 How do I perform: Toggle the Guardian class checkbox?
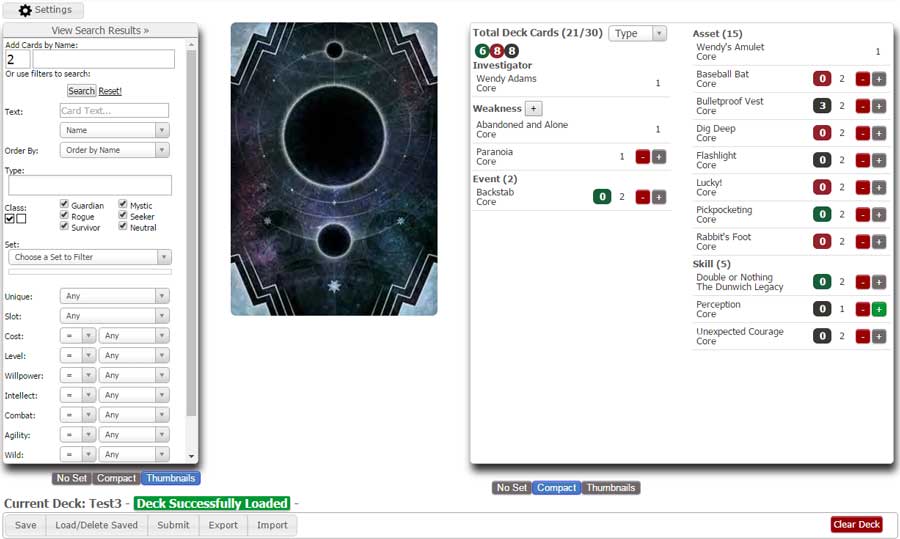click(x=64, y=204)
